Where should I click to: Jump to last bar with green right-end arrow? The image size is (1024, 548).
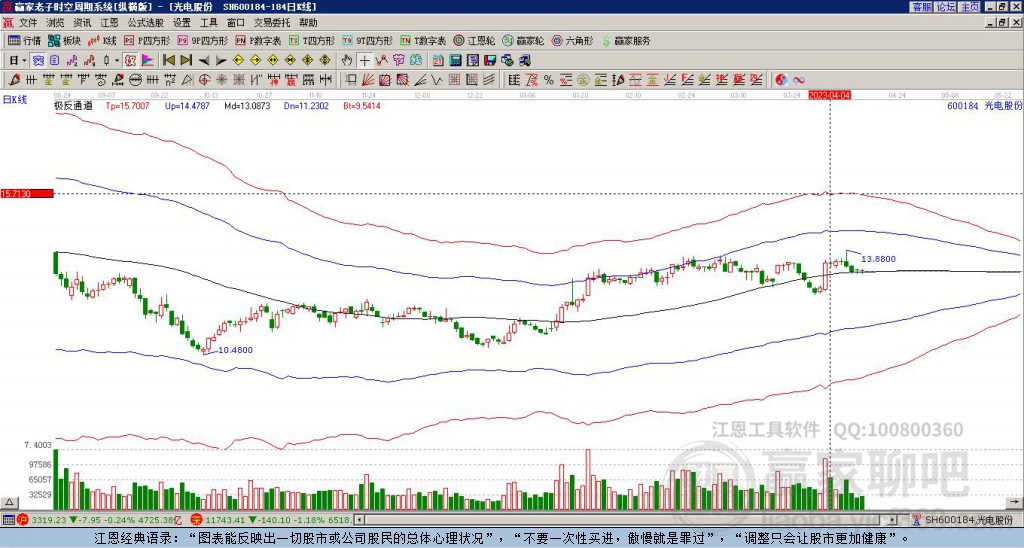(x=186, y=61)
